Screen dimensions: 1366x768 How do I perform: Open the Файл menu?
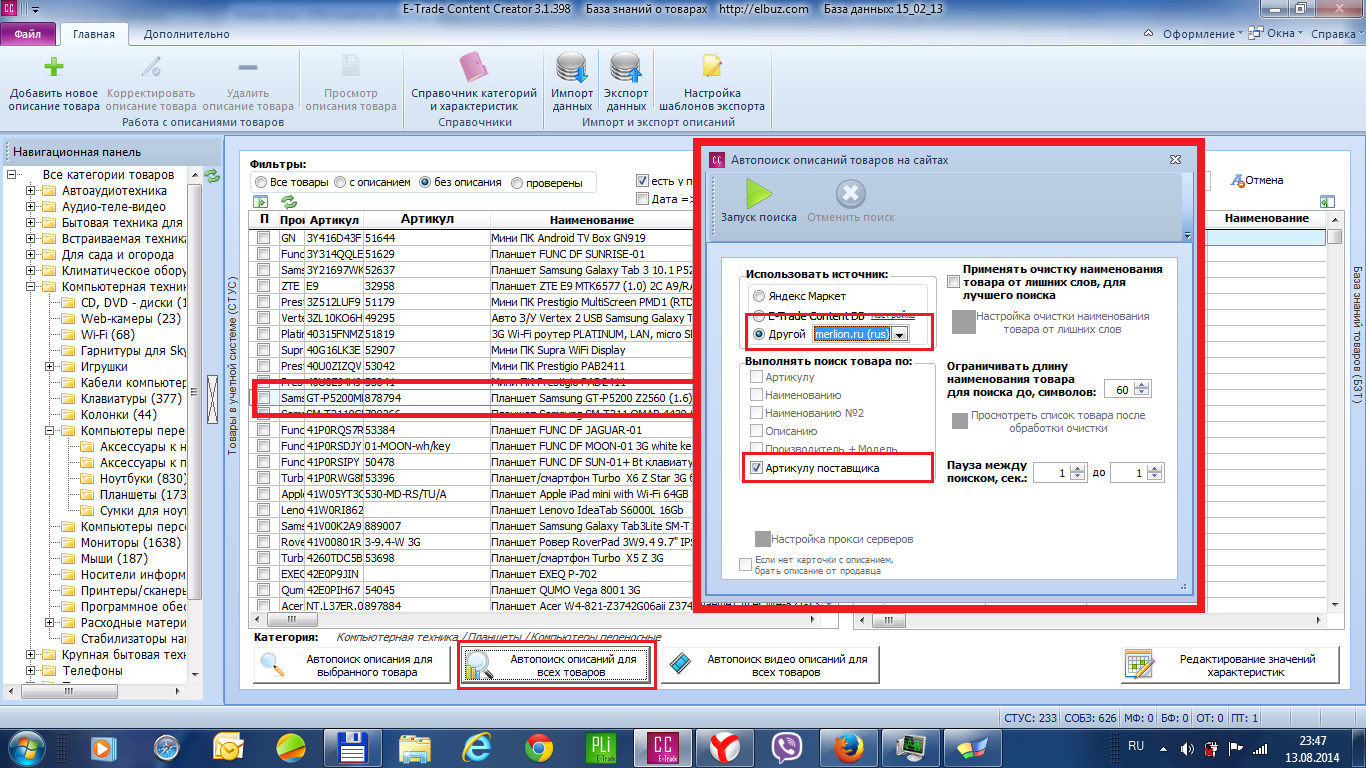[29, 34]
